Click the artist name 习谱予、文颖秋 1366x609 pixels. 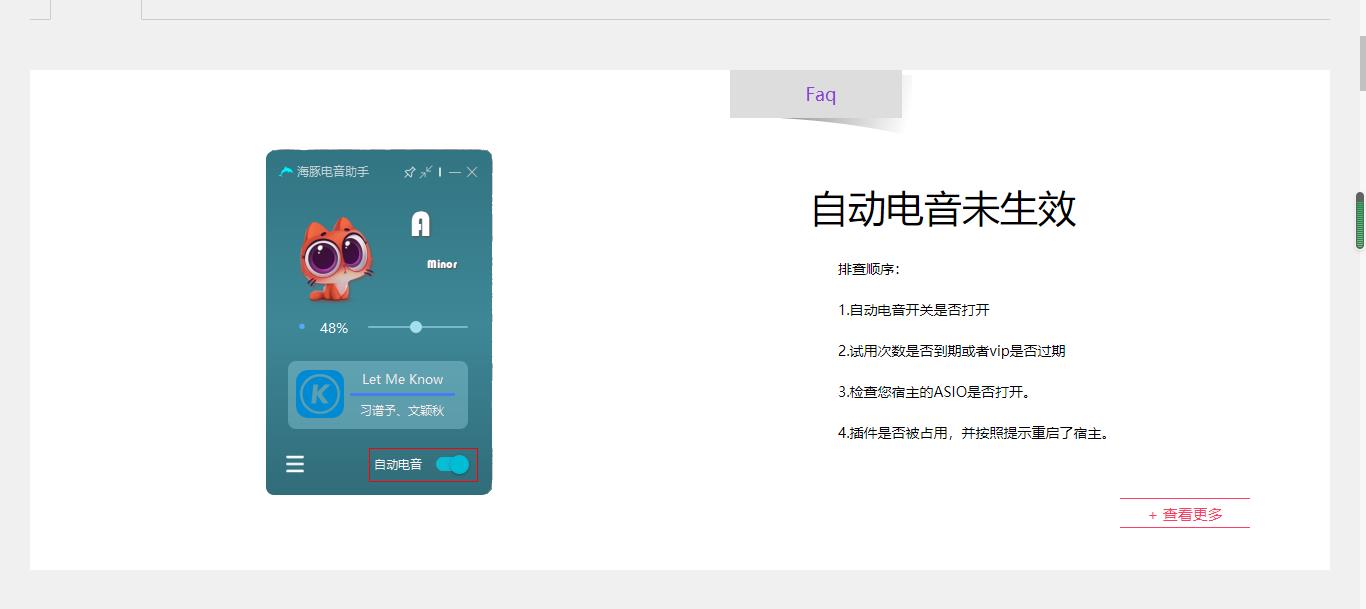[x=402, y=410]
